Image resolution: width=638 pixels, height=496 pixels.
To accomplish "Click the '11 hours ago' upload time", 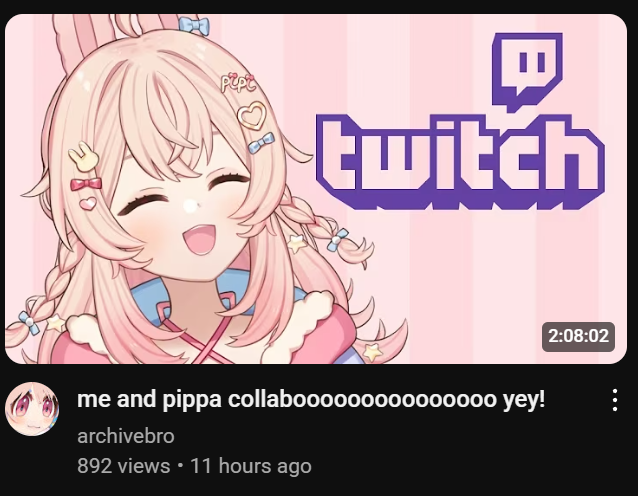I will [251, 466].
